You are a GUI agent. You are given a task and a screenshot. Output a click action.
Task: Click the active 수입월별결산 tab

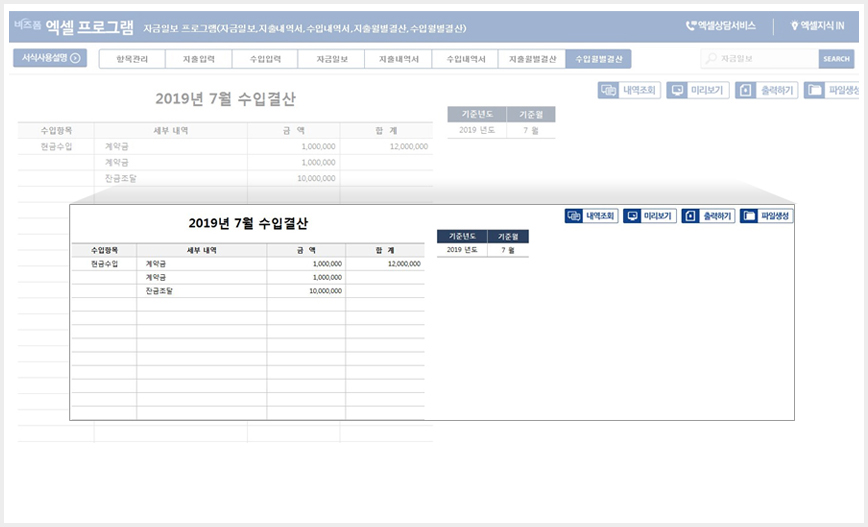598,59
